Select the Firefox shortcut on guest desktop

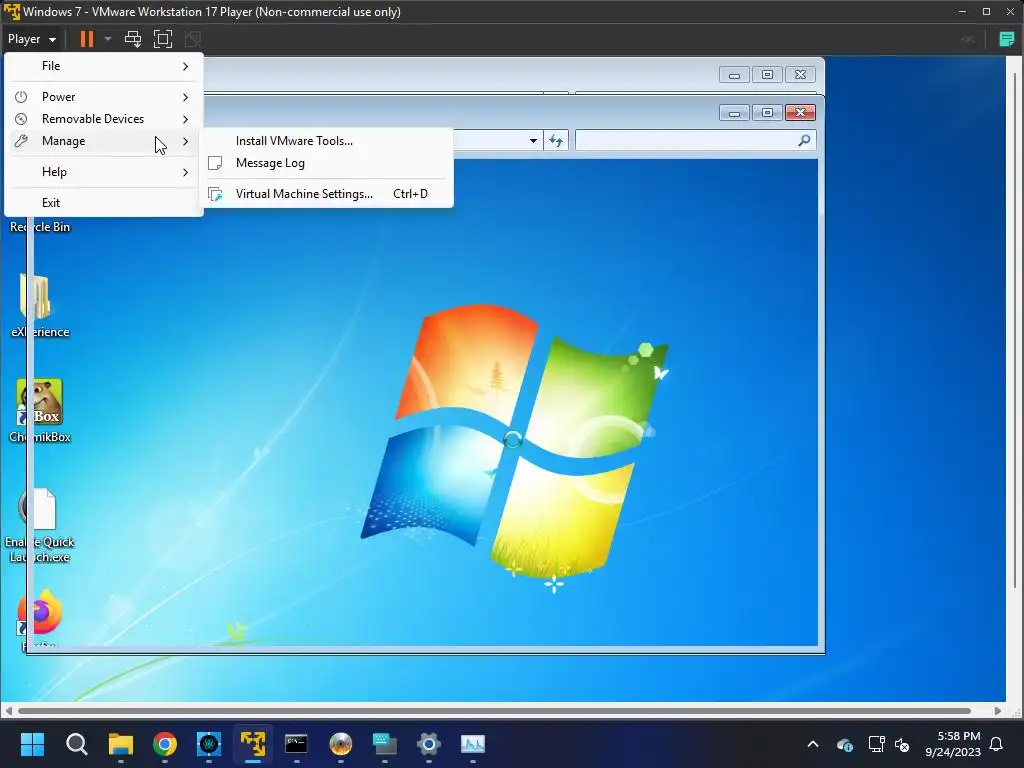(x=39, y=619)
